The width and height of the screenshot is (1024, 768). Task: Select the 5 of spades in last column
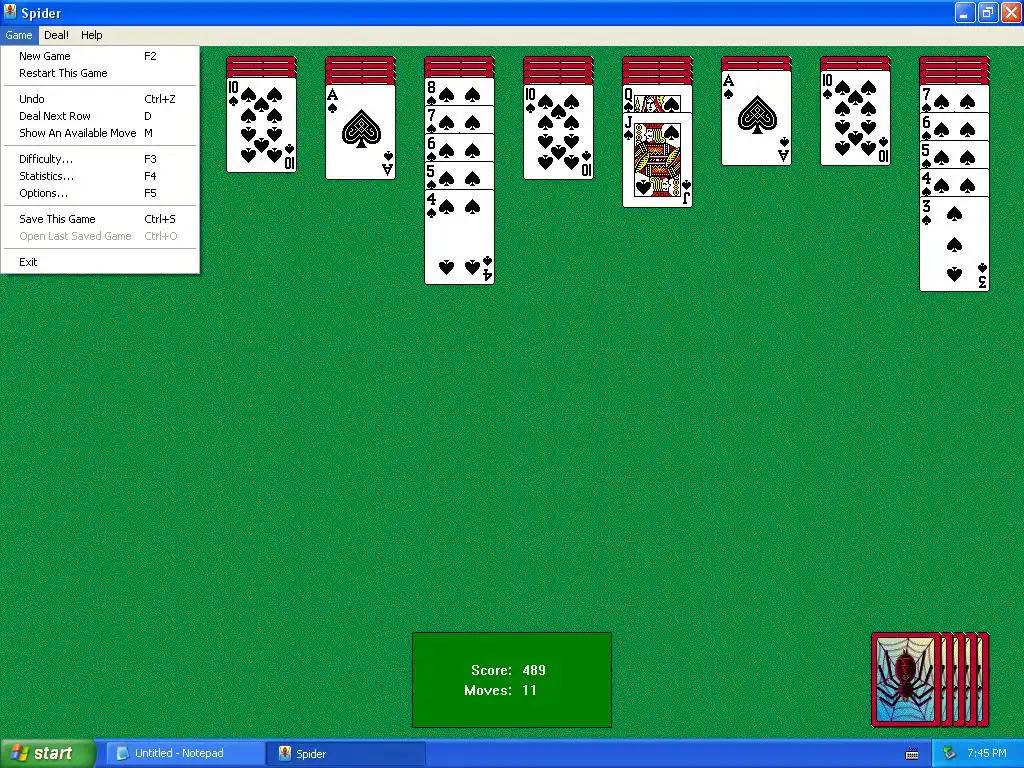[954, 154]
